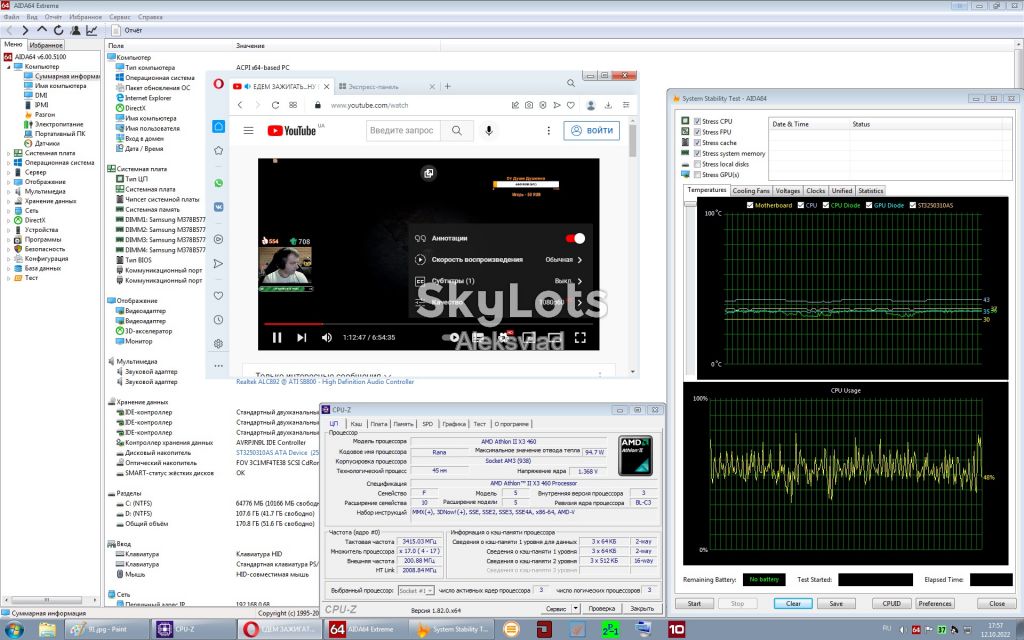Screen dimensions: 1024x640
Task: Uncheck Stress cache checkbox
Action: point(697,142)
